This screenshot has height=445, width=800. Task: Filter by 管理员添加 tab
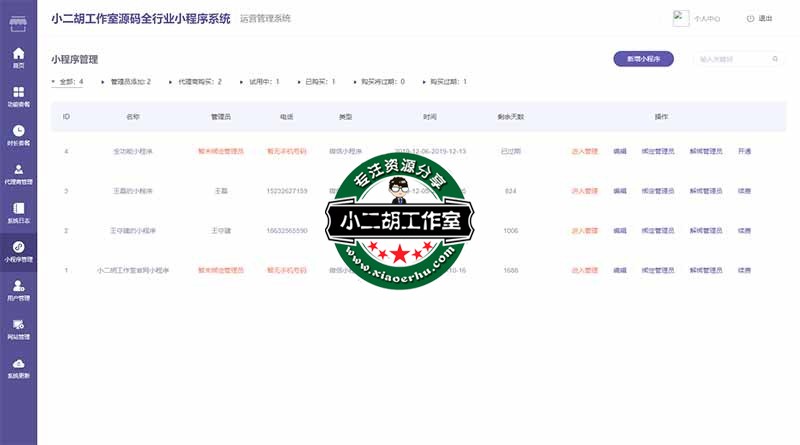tap(127, 81)
